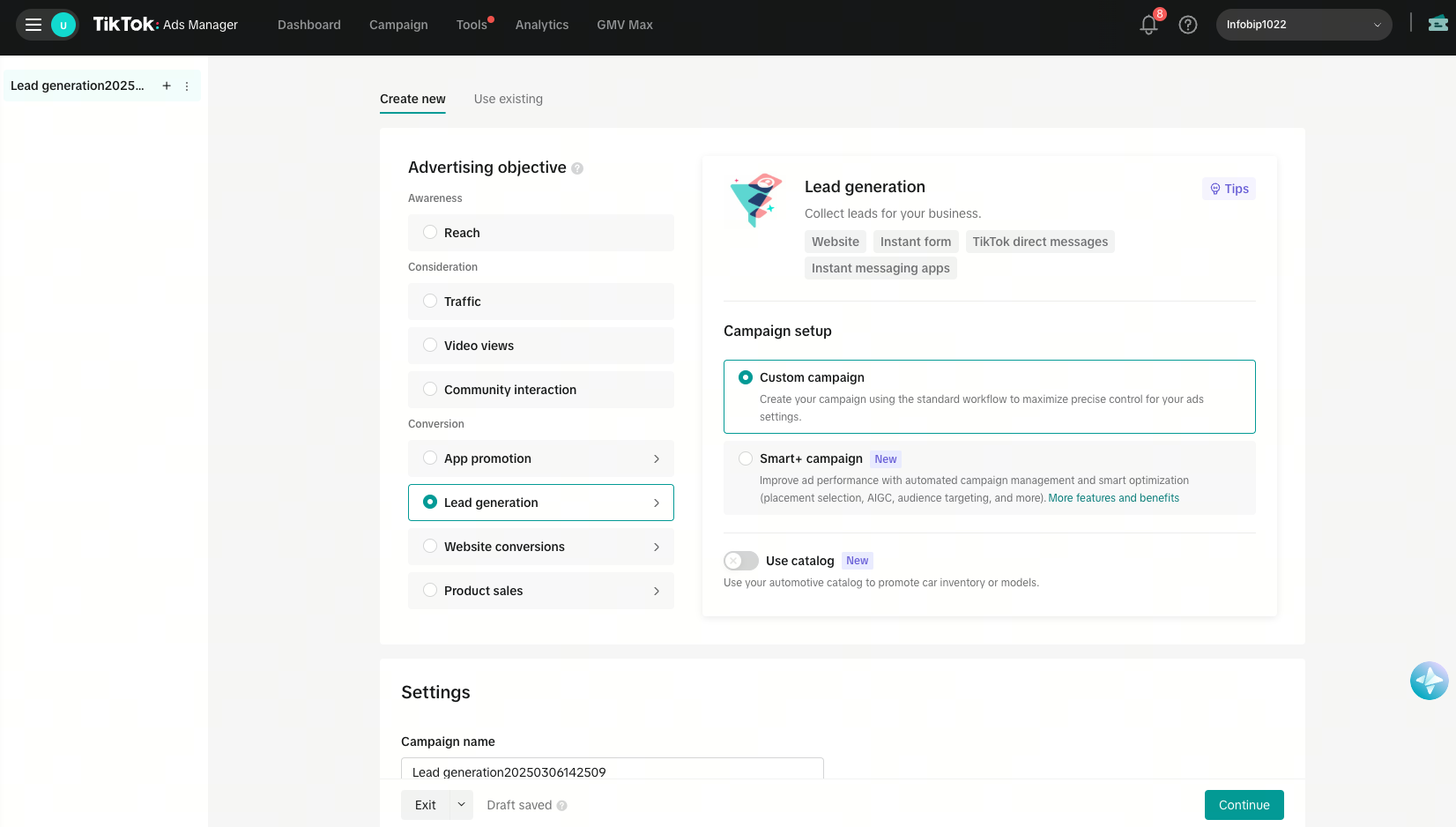Click the Draft saved status text
This screenshot has width=1456, height=827.
click(x=519, y=805)
